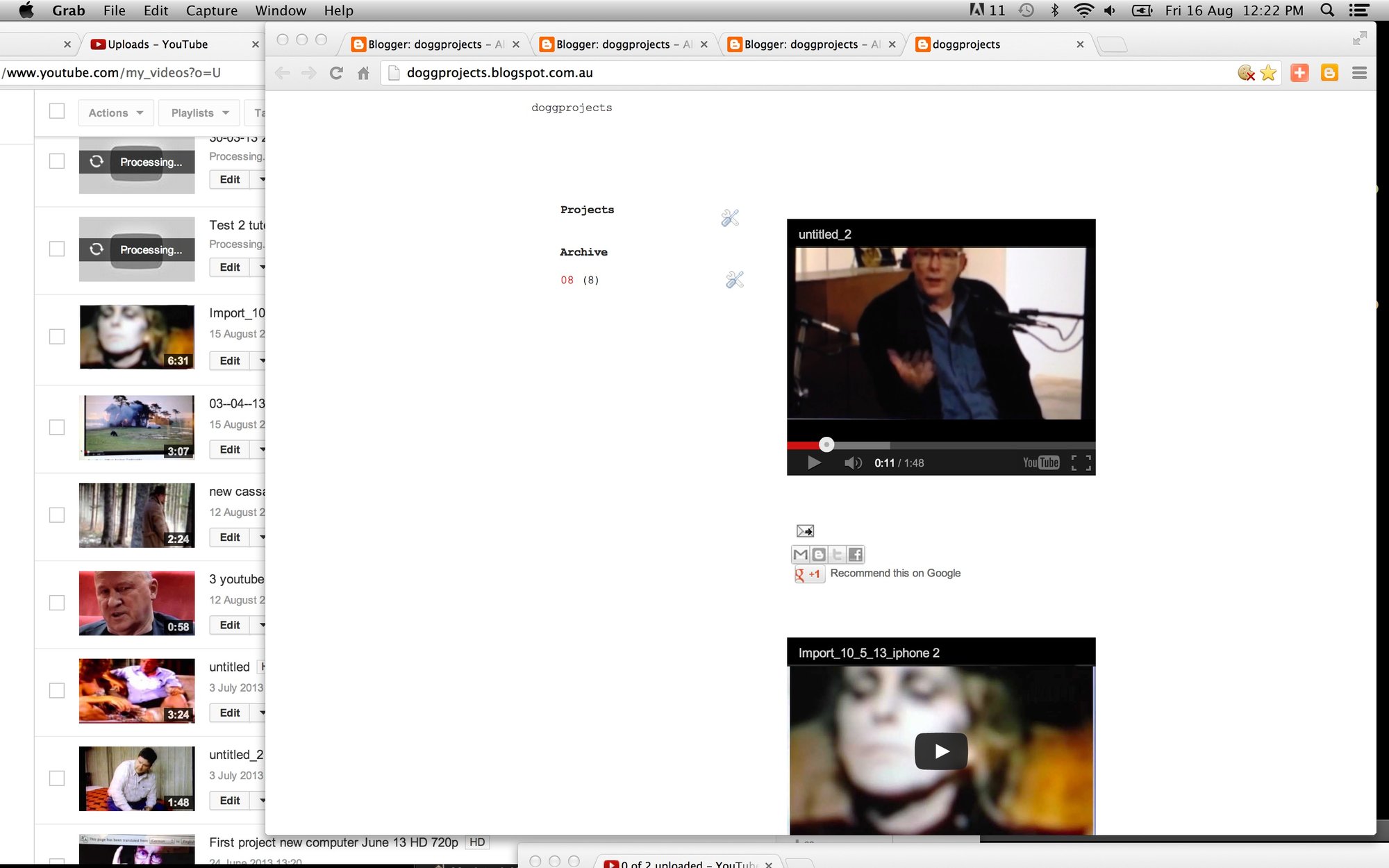
Task: Tick the select-all checkbox beside Actions
Action: click(57, 112)
